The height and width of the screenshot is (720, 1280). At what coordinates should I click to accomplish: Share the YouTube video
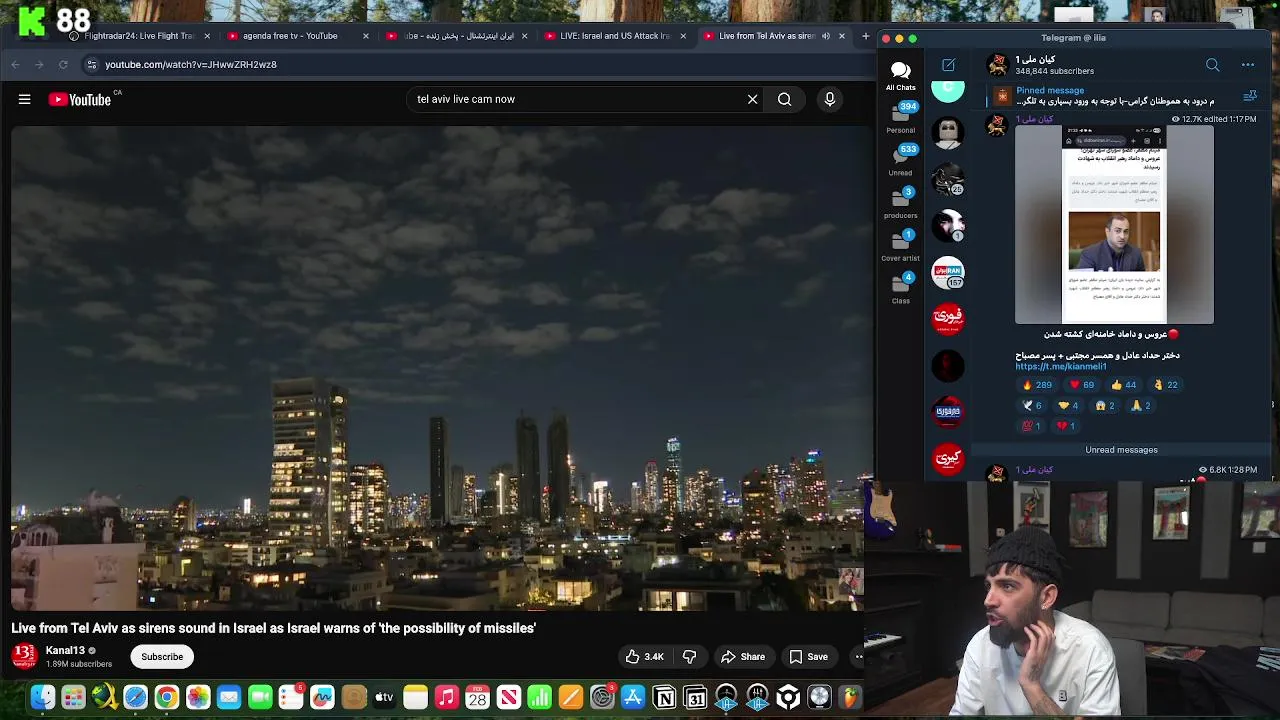pyautogui.click(x=743, y=657)
